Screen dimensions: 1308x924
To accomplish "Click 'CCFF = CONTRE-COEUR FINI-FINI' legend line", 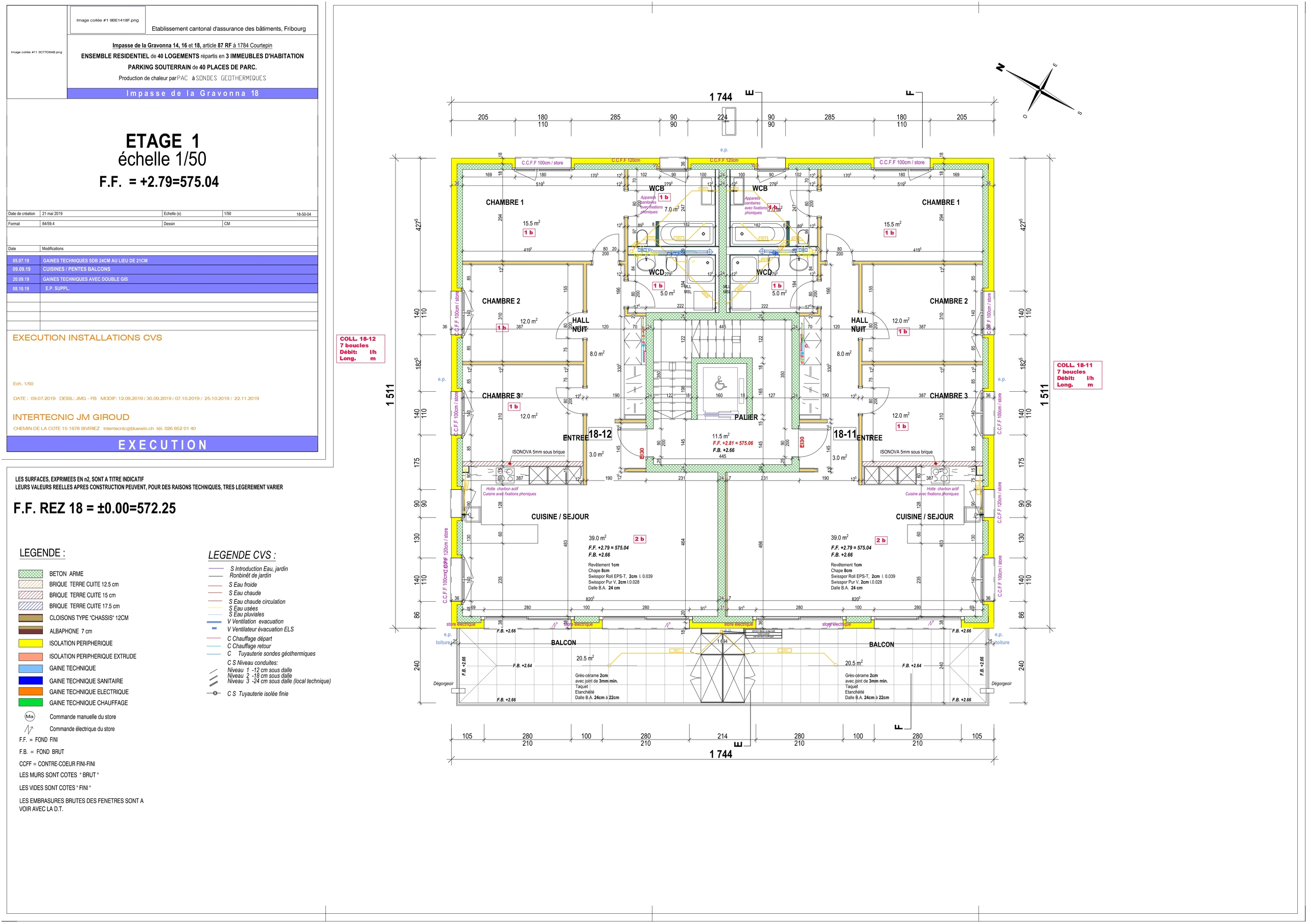I will point(57,764).
